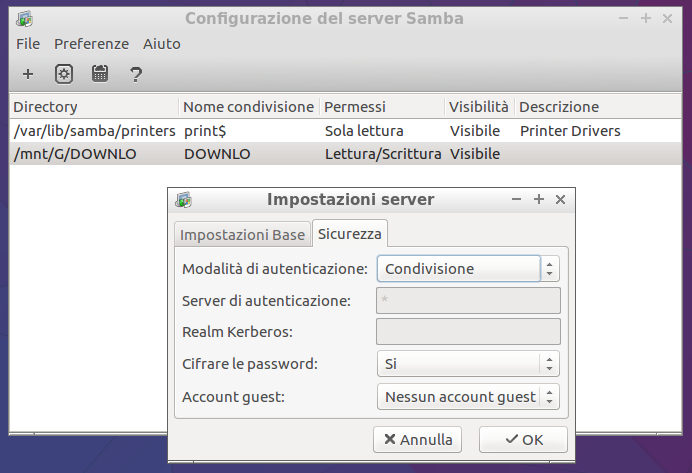Close the Impostazioni server dialog
Screen dimensions: 692x473
pos(560,199)
